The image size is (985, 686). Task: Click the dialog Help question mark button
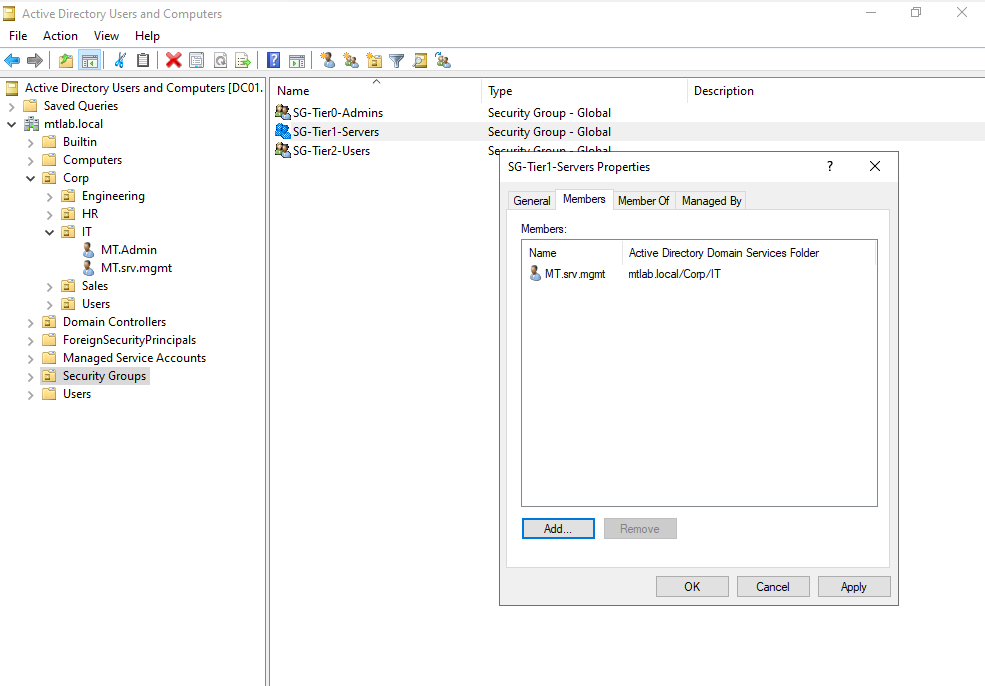tap(830, 166)
